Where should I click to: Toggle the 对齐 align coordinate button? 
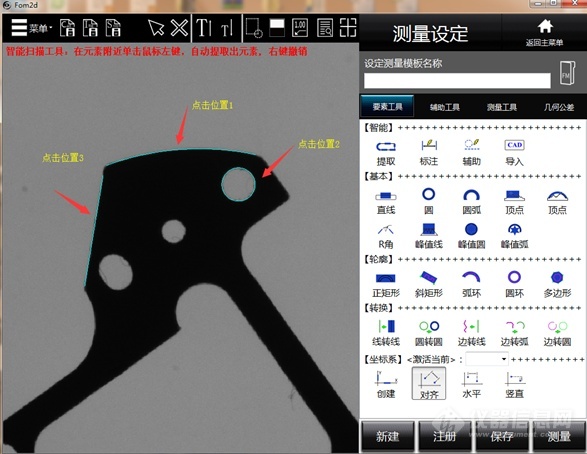(429, 383)
